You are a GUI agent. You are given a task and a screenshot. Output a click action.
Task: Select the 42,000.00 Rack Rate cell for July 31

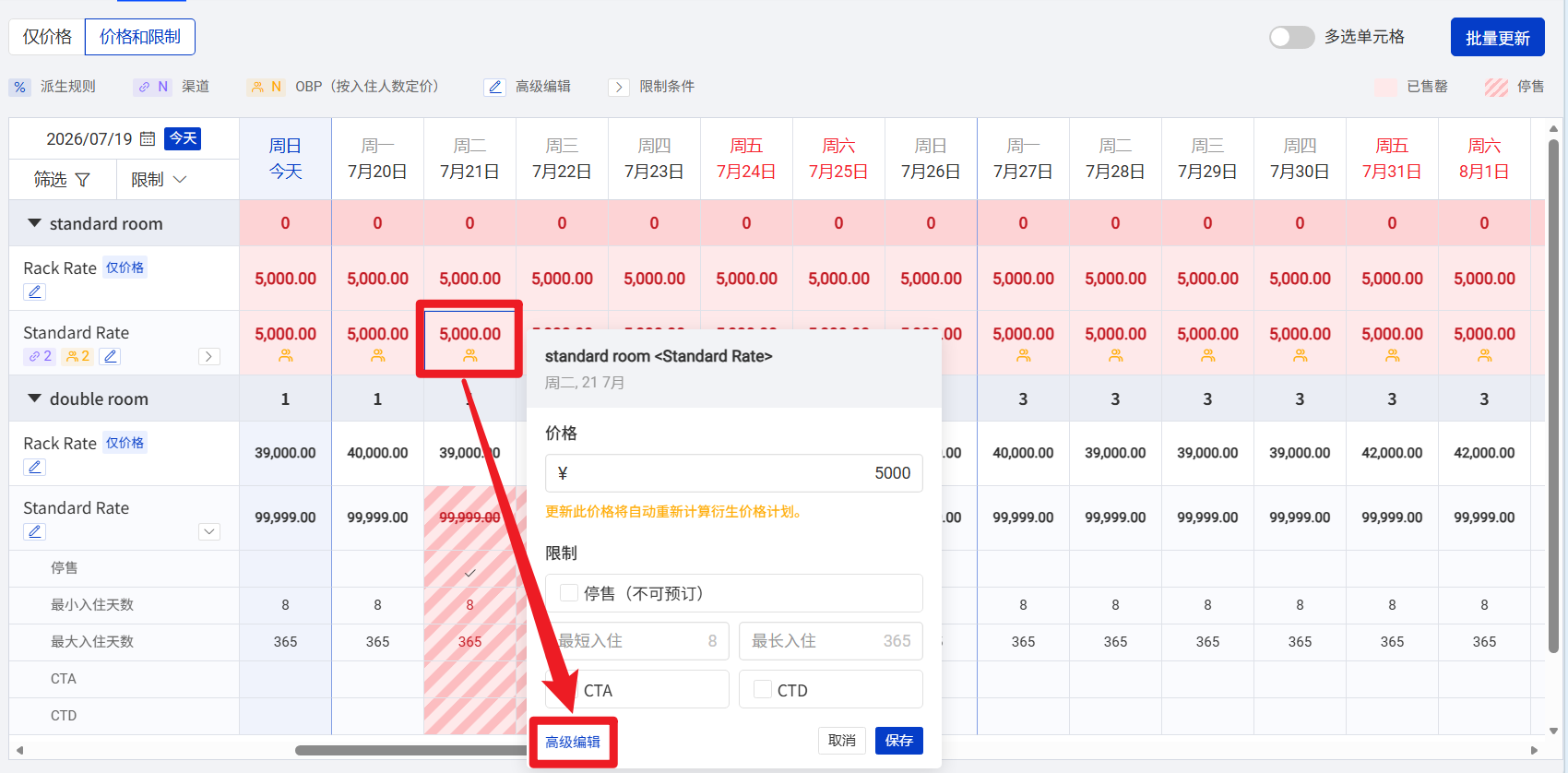point(1392,453)
